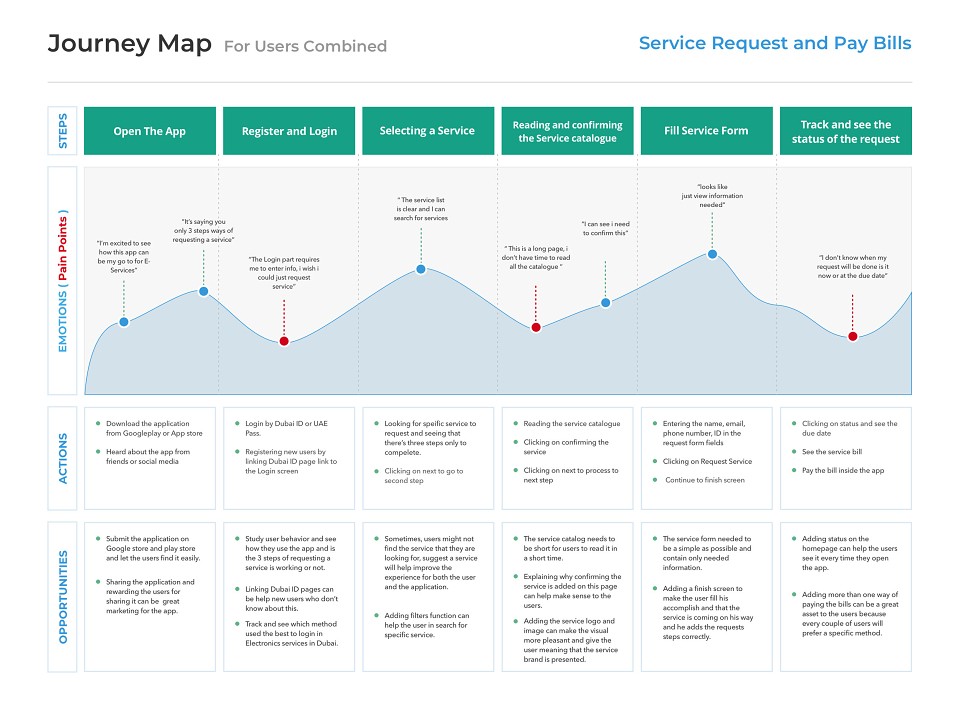Select the highest blue dot in Fill Service Form

tap(712, 254)
